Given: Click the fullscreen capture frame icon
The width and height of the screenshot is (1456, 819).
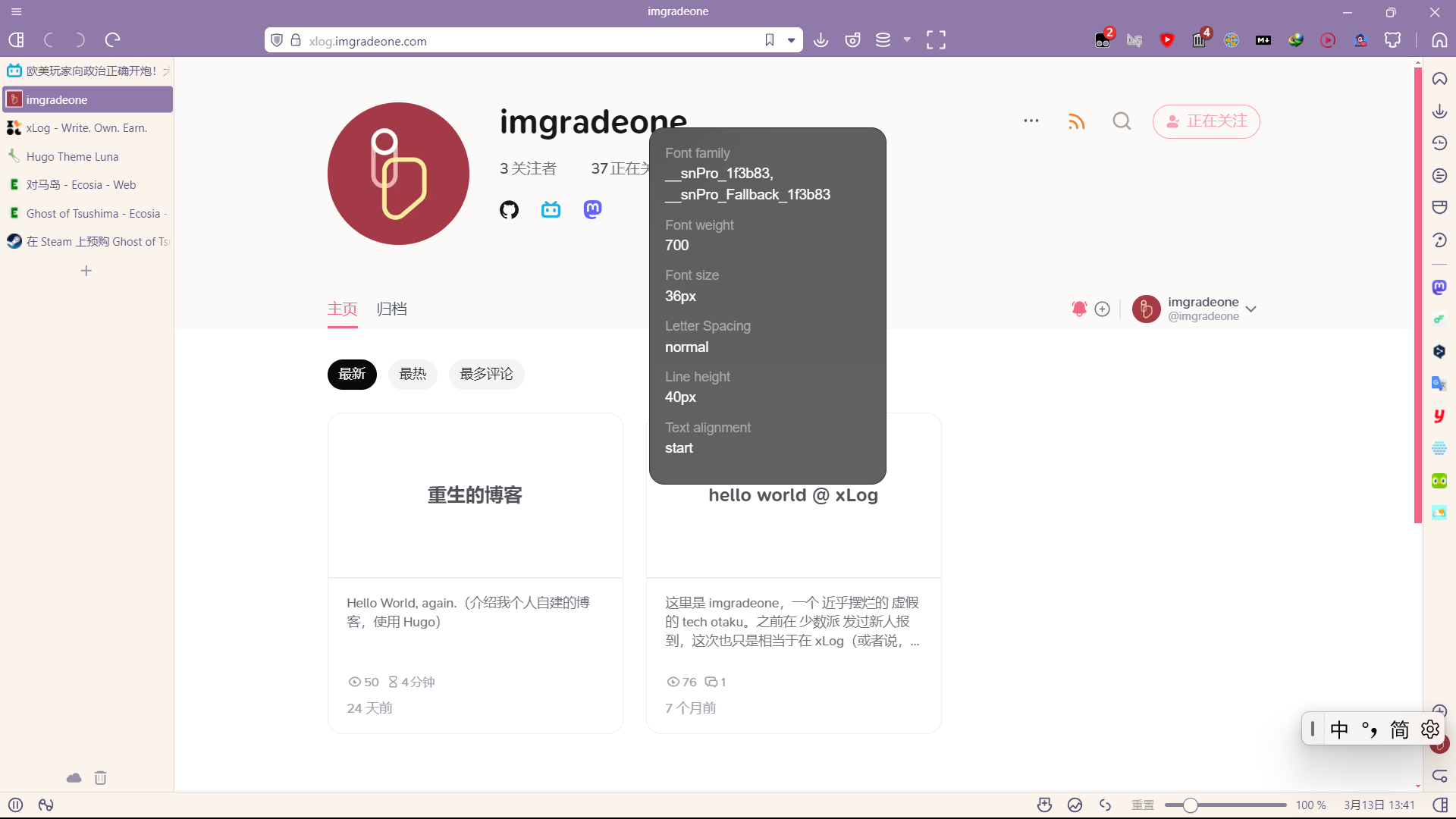Looking at the screenshot, I should pyautogui.click(x=937, y=40).
